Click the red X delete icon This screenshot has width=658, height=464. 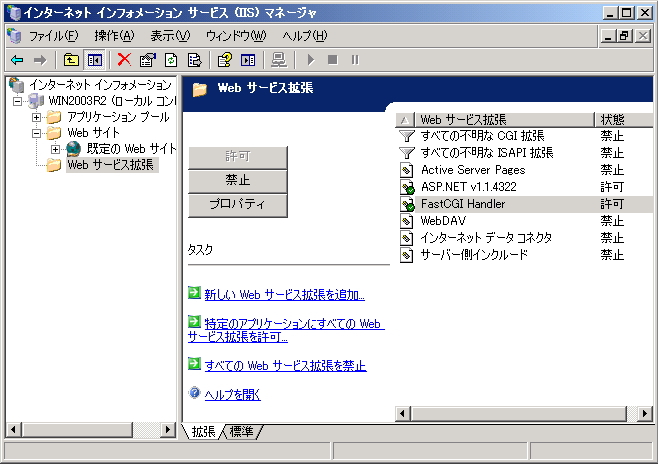(x=124, y=60)
